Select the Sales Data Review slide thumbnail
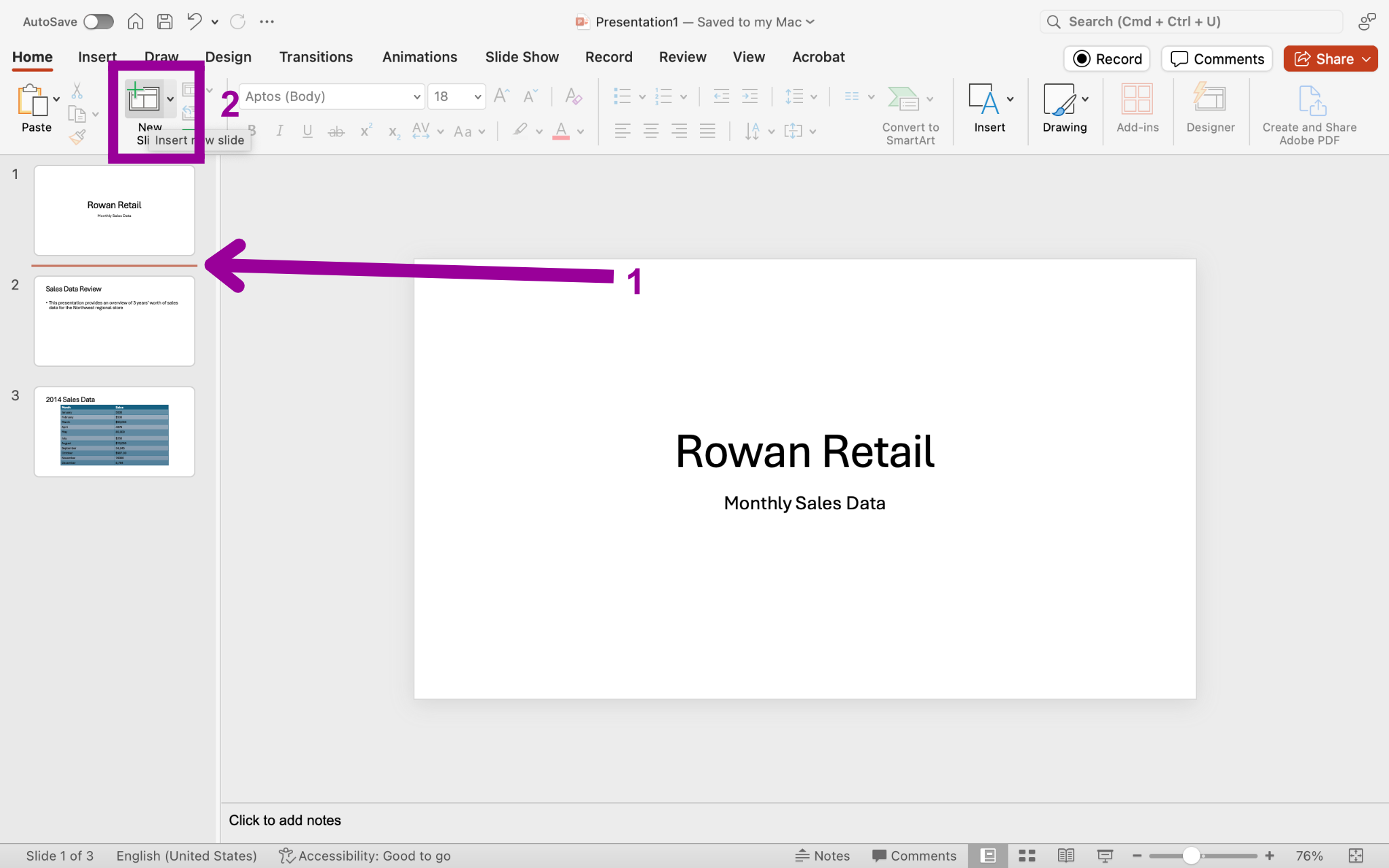The image size is (1389, 868). point(115,321)
